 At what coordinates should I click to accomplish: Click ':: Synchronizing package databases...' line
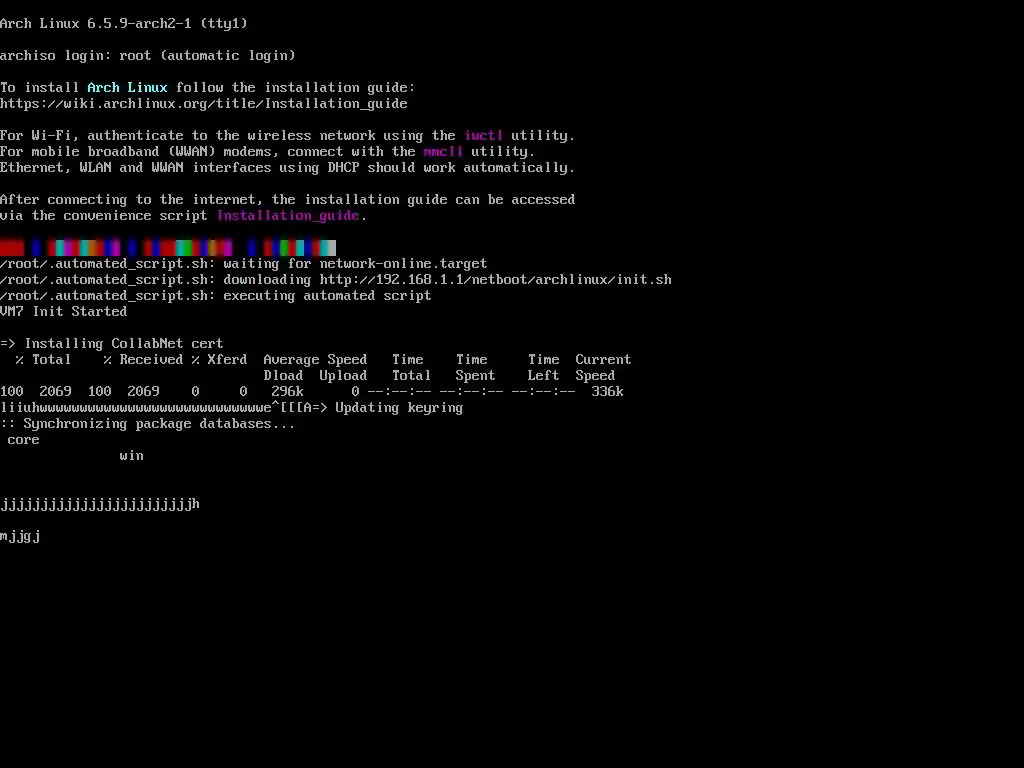(x=148, y=423)
